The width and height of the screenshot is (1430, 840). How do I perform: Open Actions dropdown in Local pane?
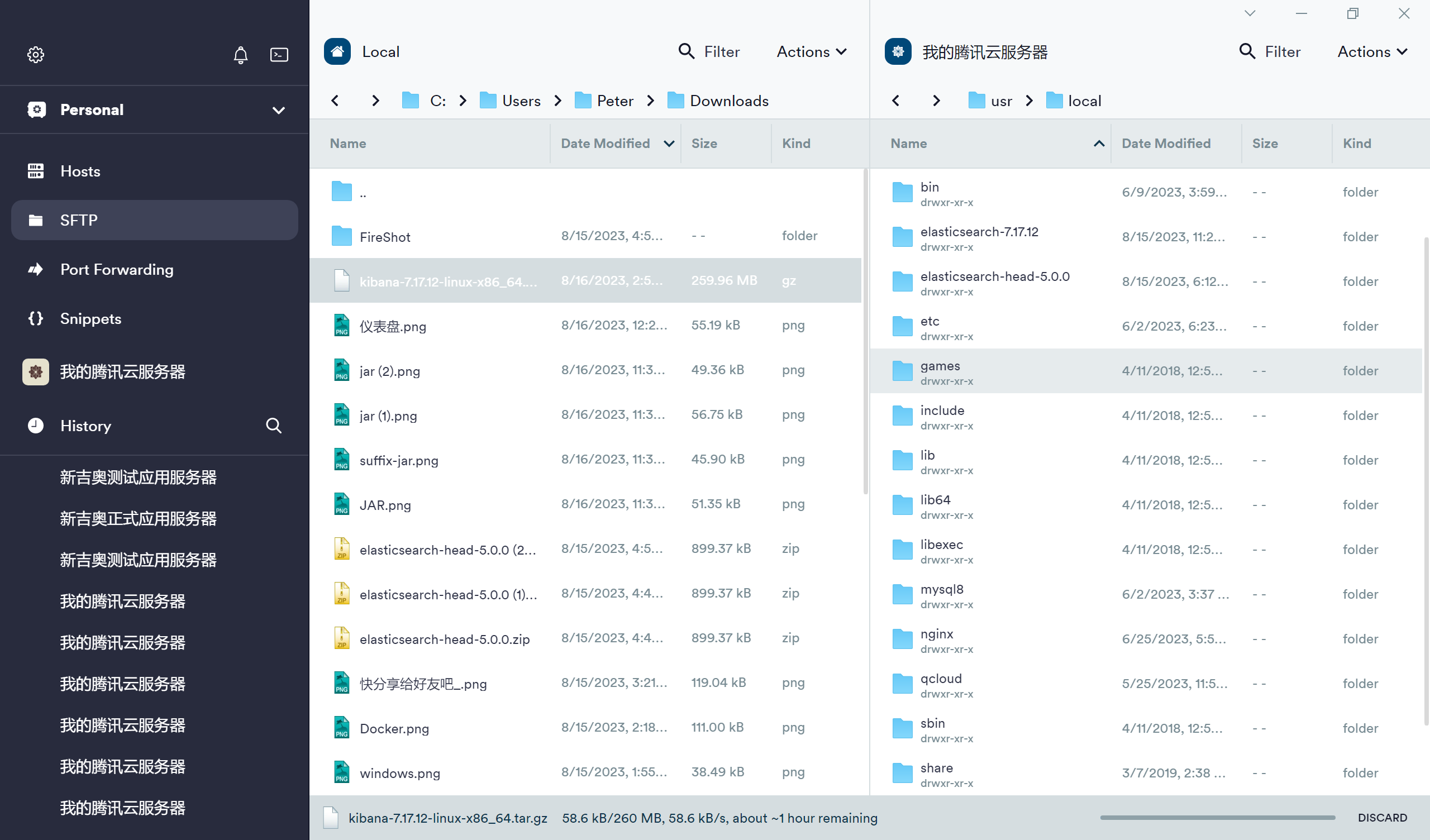click(x=812, y=51)
